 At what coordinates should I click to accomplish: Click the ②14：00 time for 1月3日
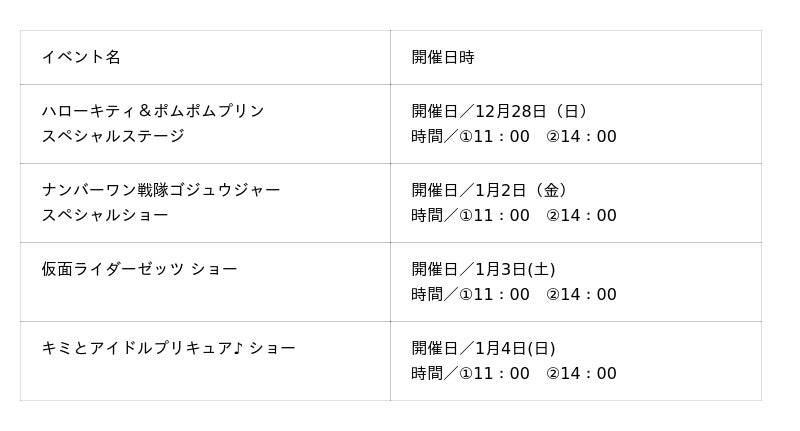tap(581, 294)
